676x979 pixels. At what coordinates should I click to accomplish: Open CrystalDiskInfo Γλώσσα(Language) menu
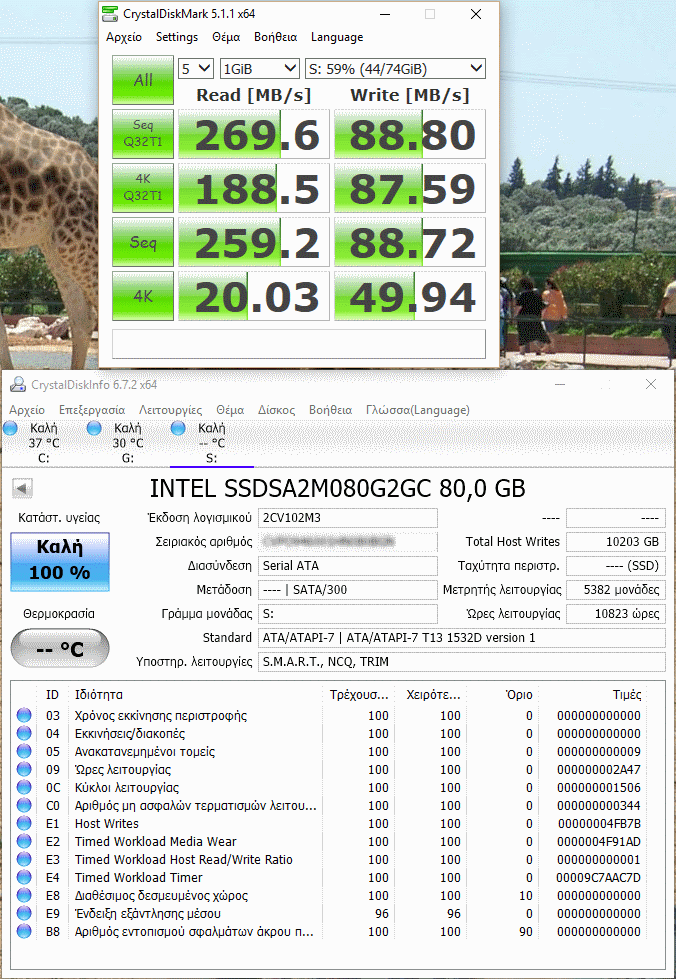click(418, 410)
